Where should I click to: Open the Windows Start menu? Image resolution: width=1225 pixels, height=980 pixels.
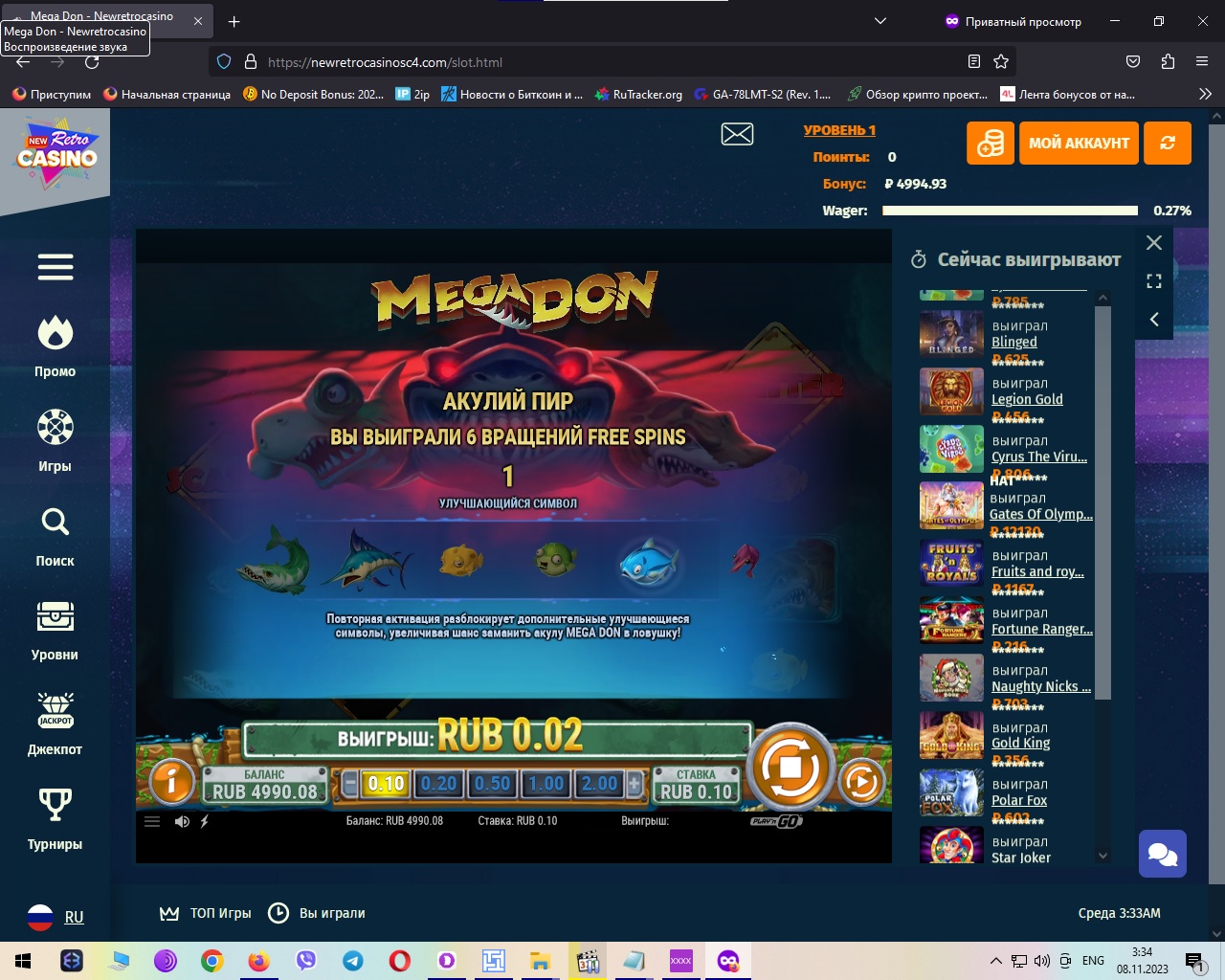23,961
